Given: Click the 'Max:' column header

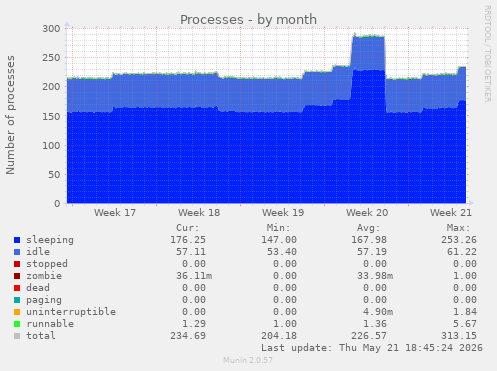Looking at the screenshot, I should pos(459,228).
